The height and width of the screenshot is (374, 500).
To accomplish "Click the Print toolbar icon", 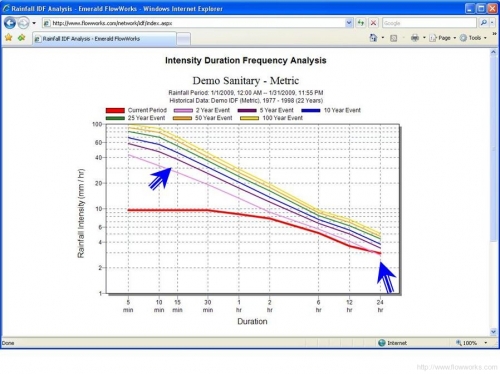I will tap(415, 38).
